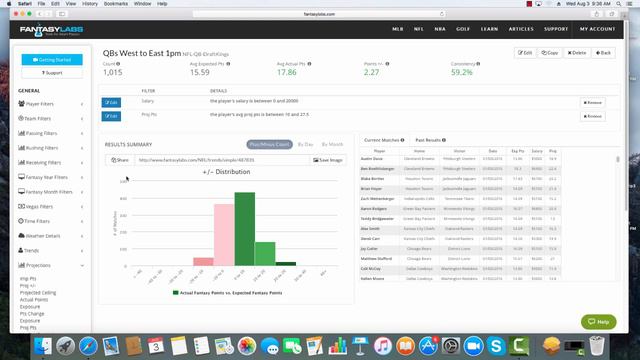Open Numbers chart icon in Dock

[338, 346]
